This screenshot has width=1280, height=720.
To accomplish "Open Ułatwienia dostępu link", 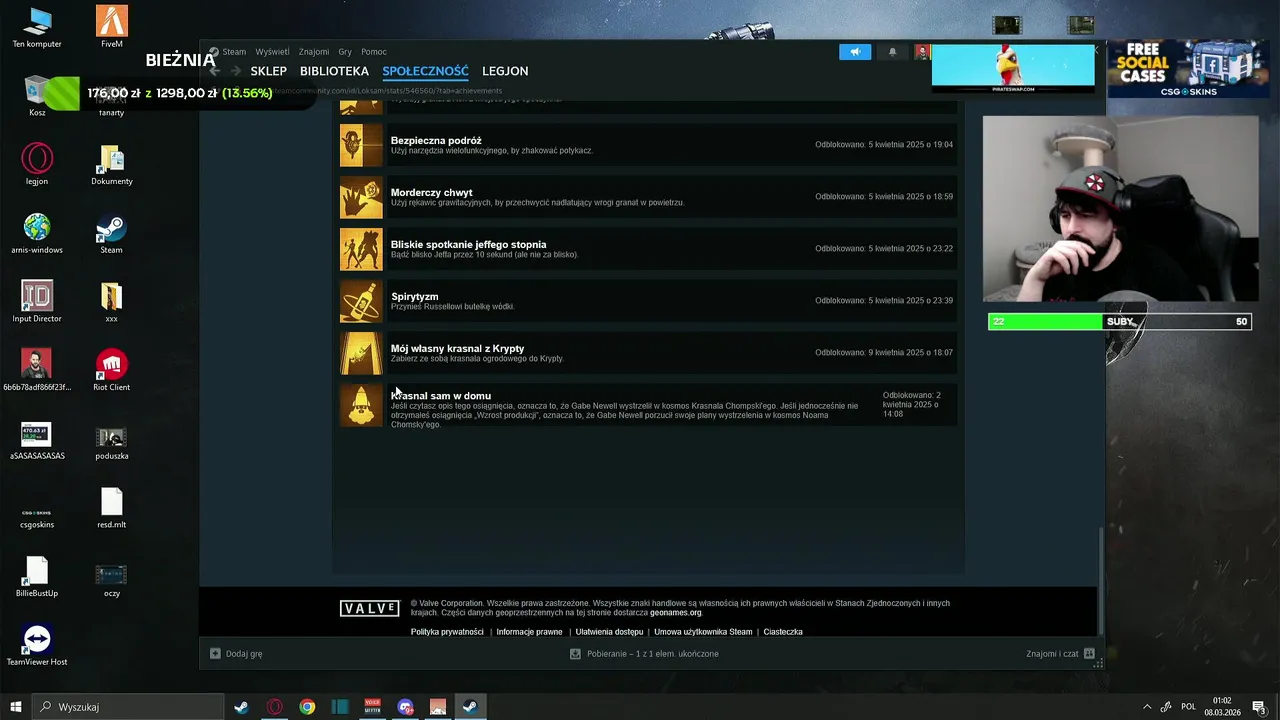I will (x=609, y=632).
